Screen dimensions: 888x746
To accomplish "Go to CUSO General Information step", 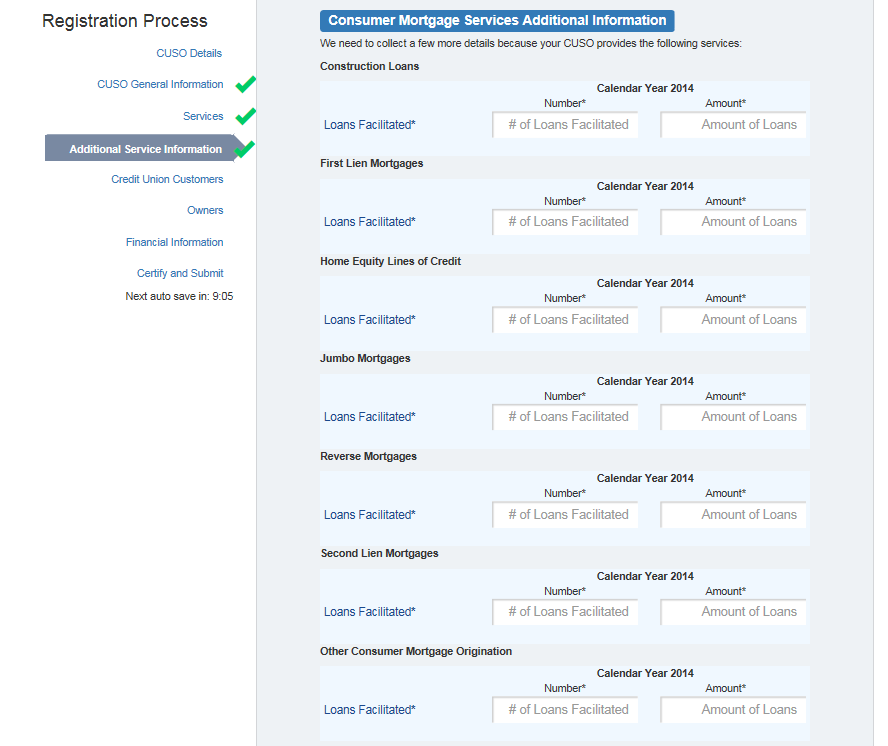I will pos(160,84).
